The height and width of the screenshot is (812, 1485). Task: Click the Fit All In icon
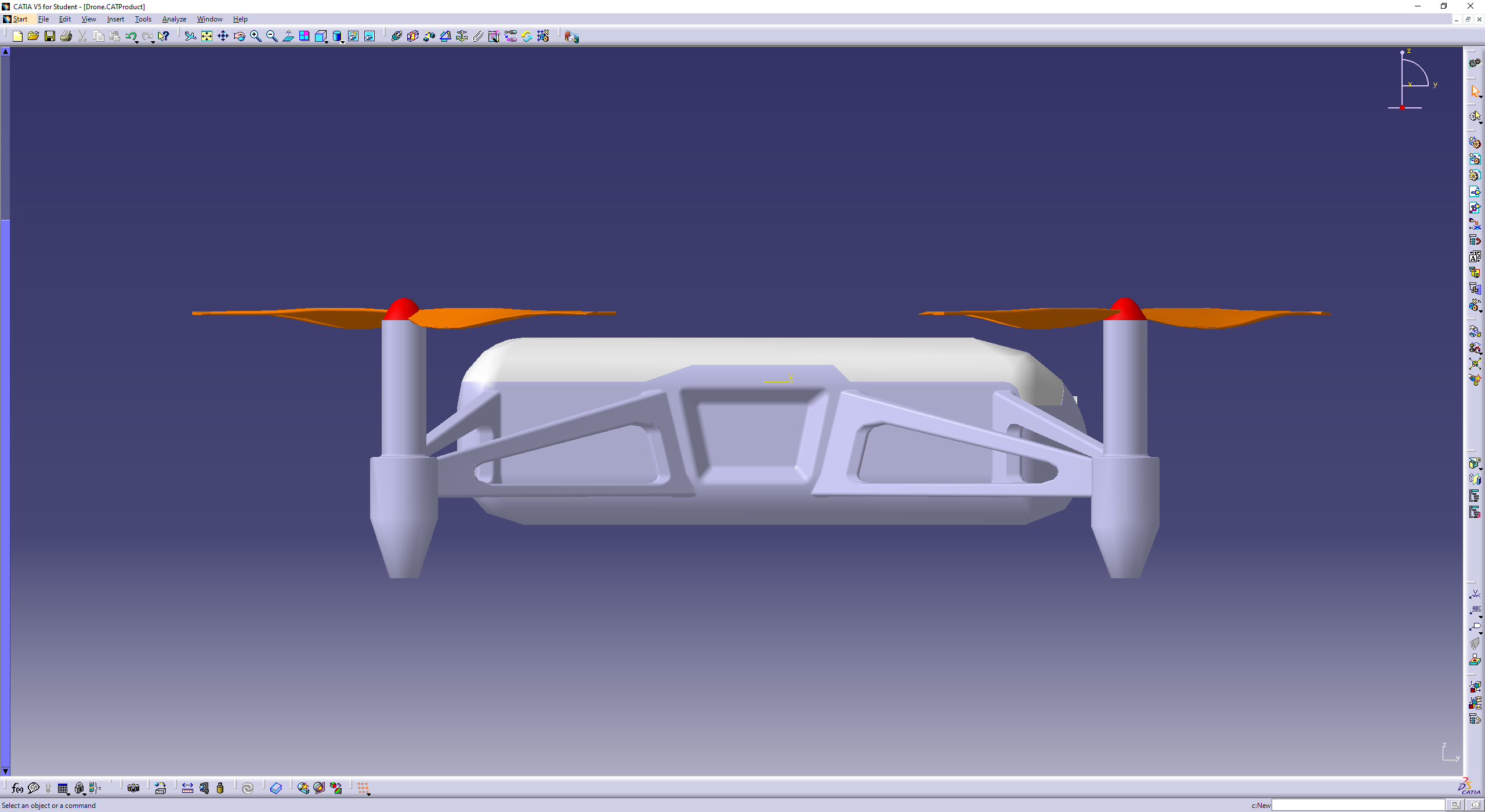[x=207, y=37]
